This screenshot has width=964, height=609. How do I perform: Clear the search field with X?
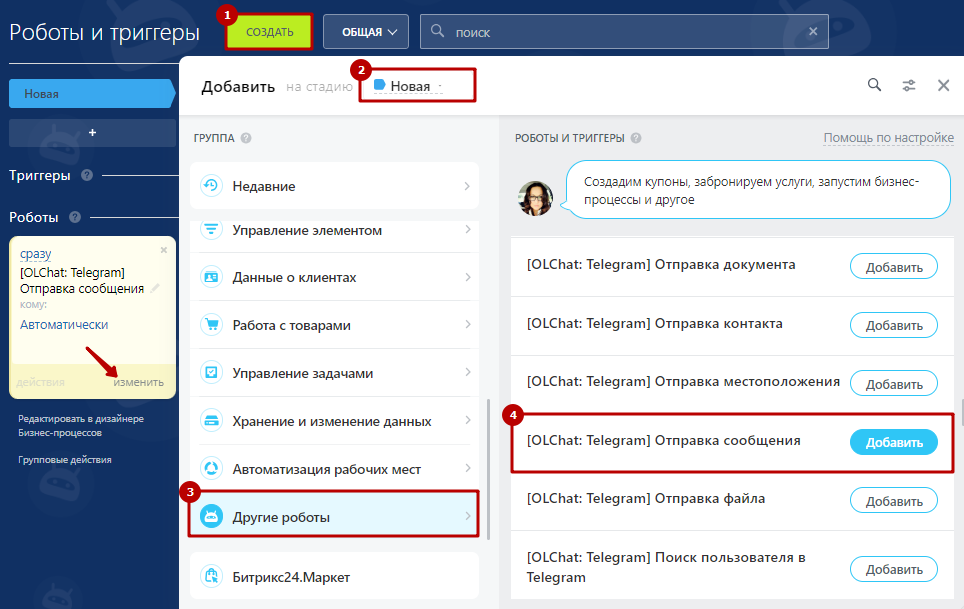click(813, 31)
